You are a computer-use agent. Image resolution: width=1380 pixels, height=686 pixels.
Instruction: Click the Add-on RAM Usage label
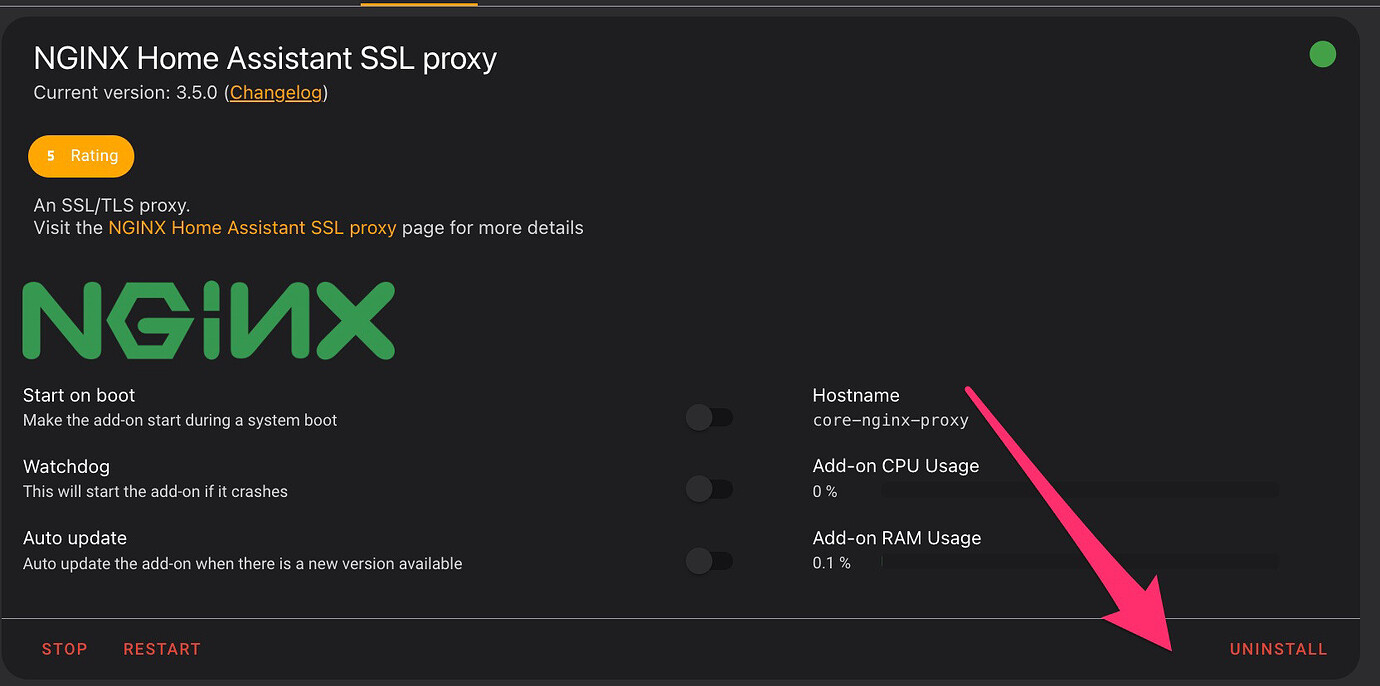[x=896, y=537]
